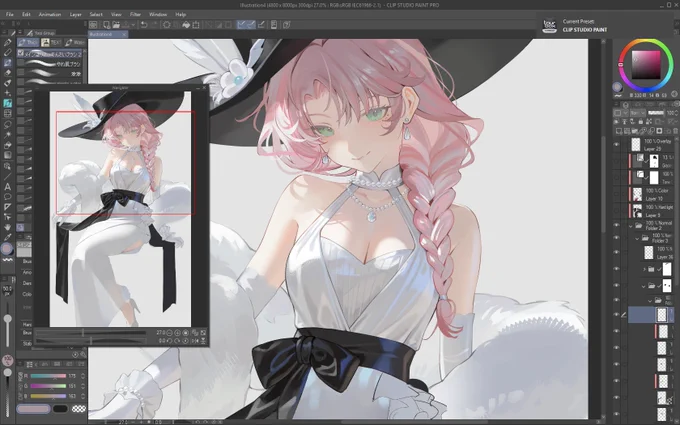The image size is (680, 425).
Task: Select the TEXT sub tool group tab
Action: click(x=51, y=42)
